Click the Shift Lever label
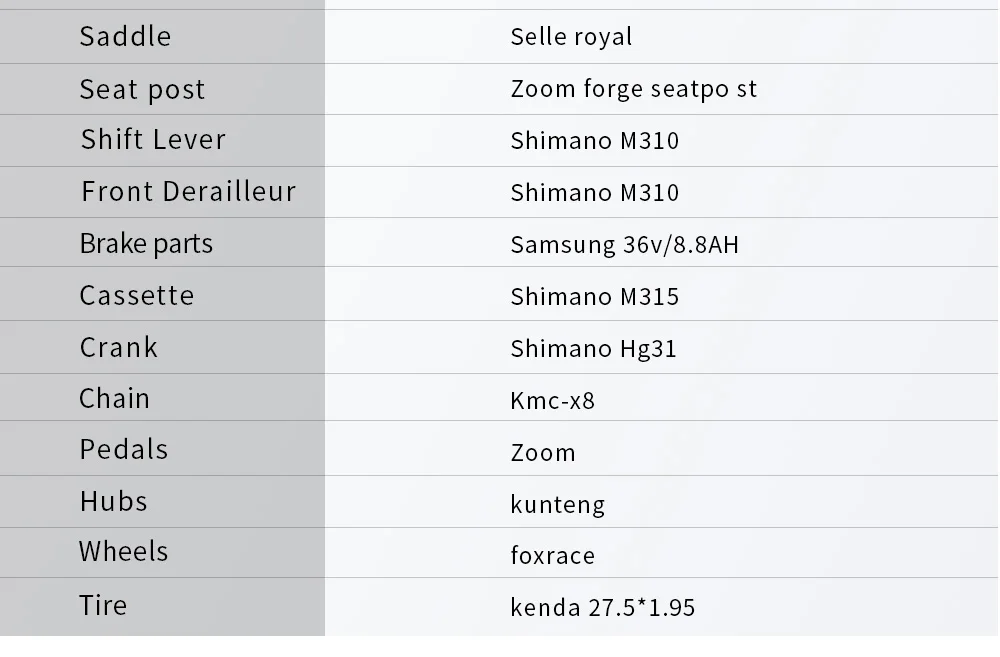The image size is (1000, 657). (153, 140)
